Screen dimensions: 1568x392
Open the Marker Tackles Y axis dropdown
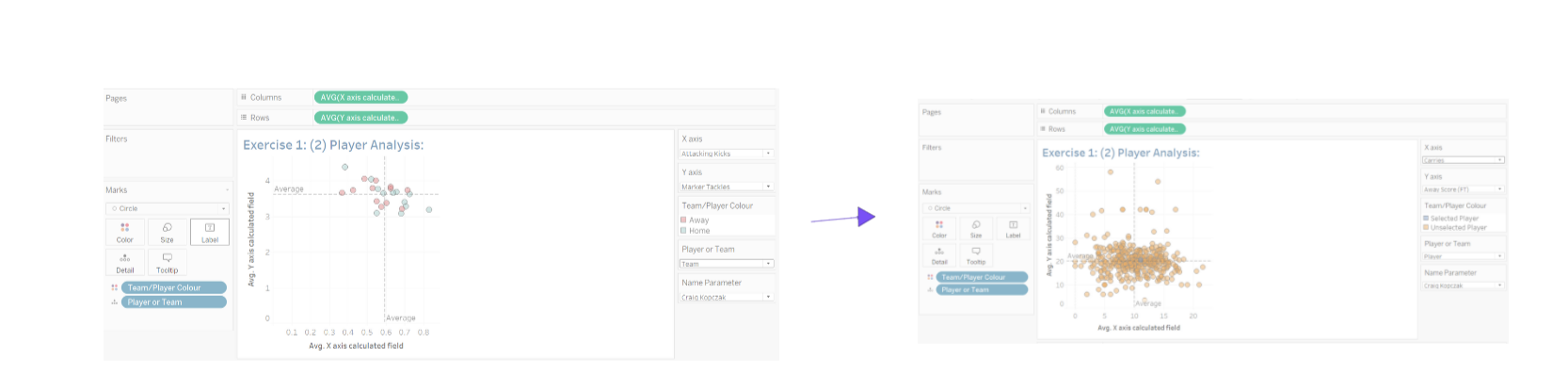click(768, 187)
